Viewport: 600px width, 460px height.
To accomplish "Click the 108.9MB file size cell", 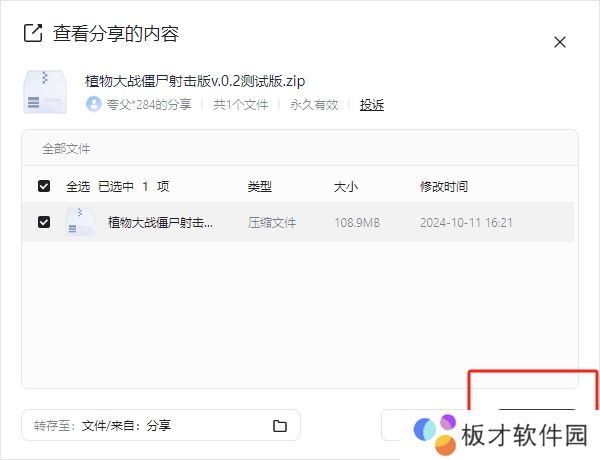I will click(357, 222).
